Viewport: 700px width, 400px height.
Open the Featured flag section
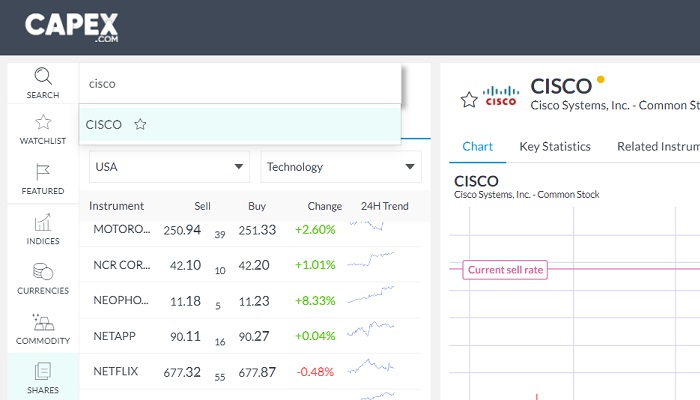pyautogui.click(x=43, y=179)
